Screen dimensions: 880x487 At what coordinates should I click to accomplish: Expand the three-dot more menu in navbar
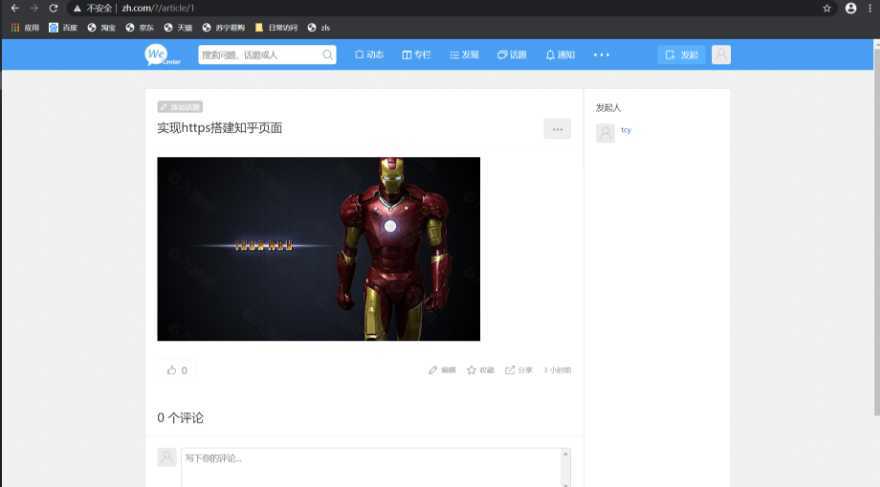(x=601, y=55)
